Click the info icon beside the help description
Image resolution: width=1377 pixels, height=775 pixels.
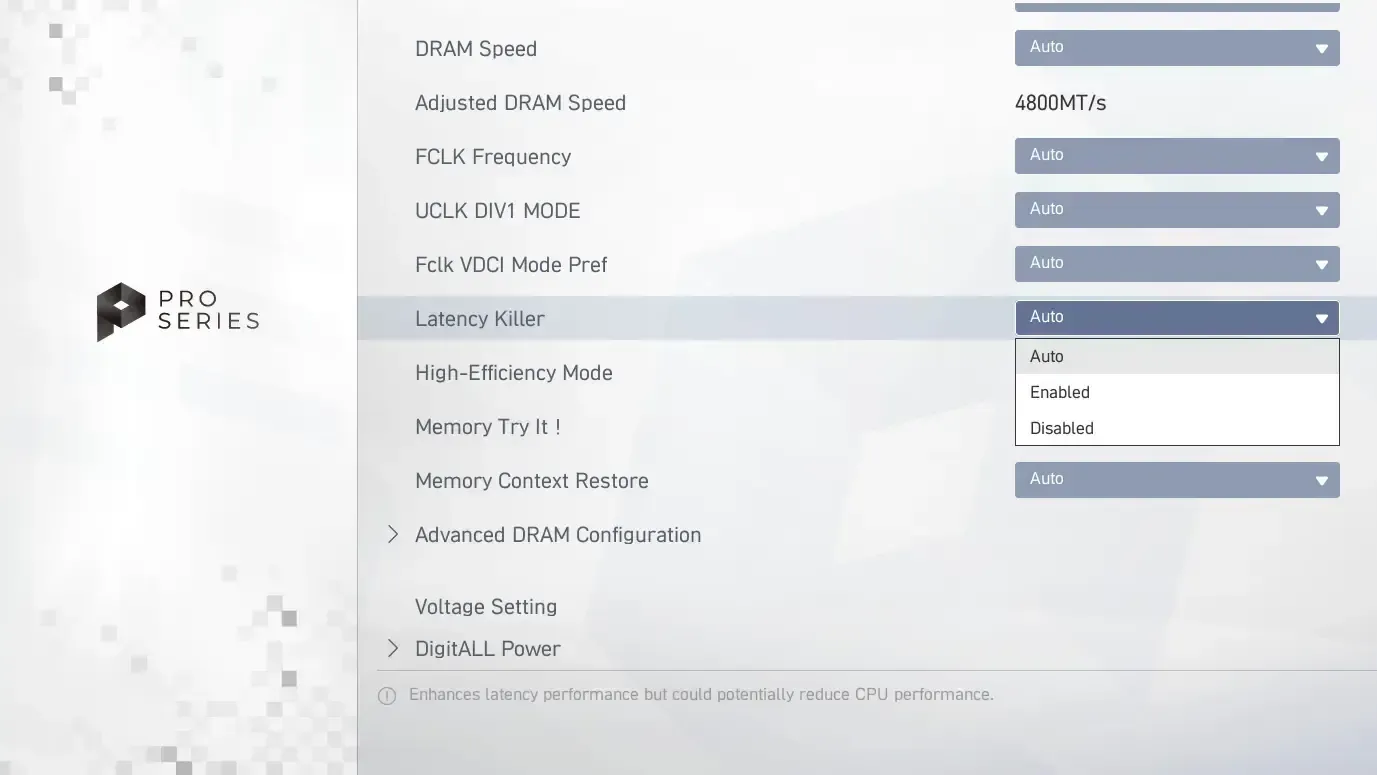coord(387,695)
